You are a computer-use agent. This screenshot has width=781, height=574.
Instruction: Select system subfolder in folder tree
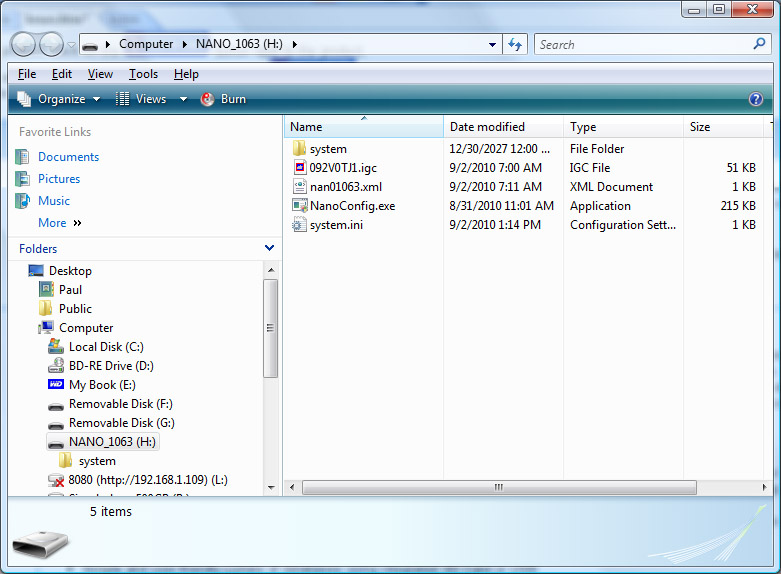pos(97,461)
